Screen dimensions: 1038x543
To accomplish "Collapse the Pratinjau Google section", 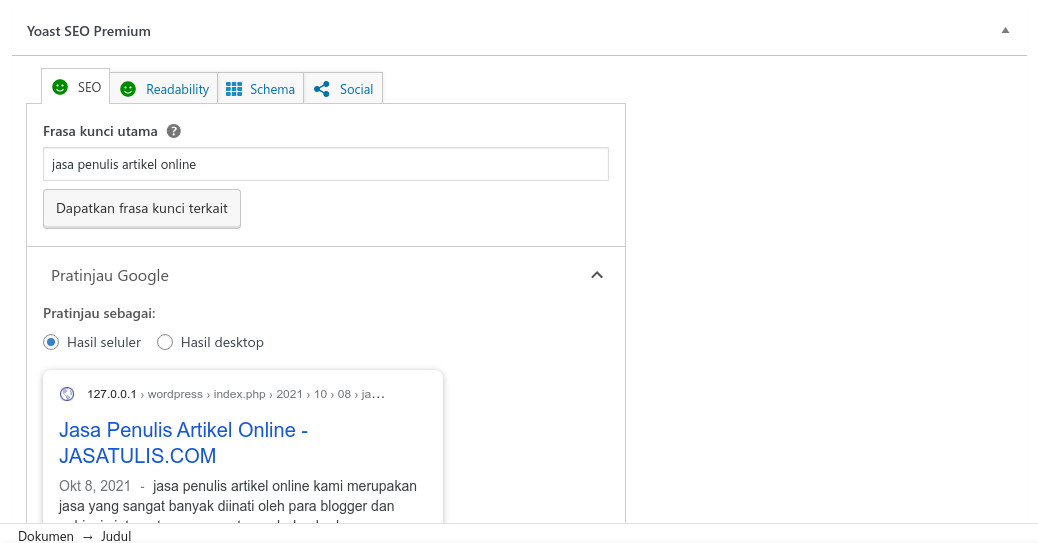I will [596, 275].
